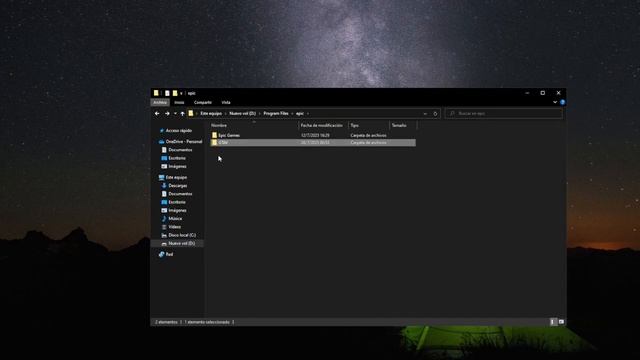Go up one folder level
The image size is (640, 360).
(182, 113)
